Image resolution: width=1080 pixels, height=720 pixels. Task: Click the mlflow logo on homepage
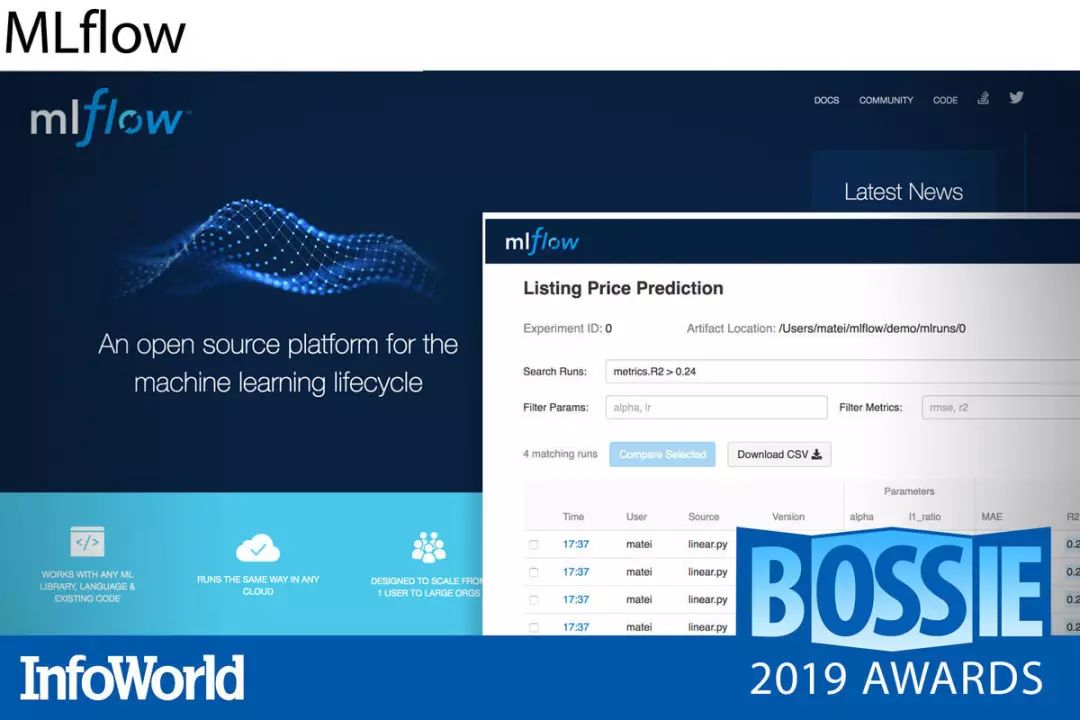(x=106, y=121)
